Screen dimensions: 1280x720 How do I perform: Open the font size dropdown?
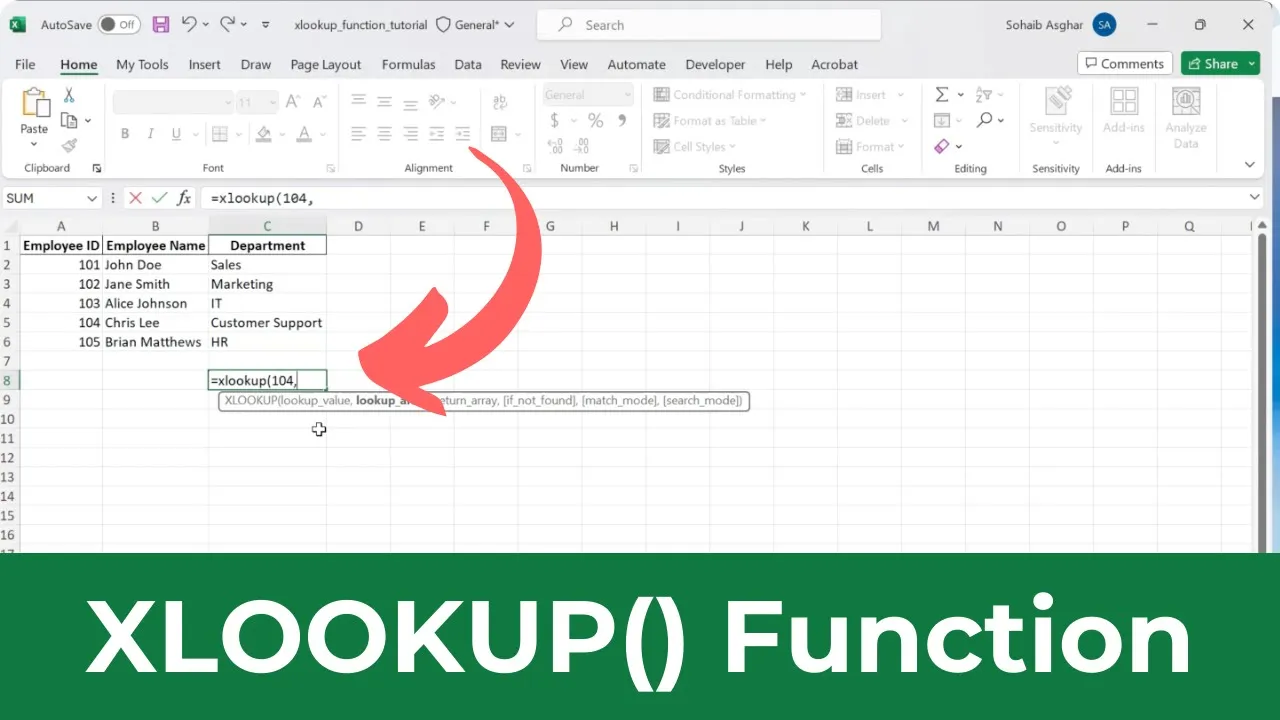pos(272,102)
